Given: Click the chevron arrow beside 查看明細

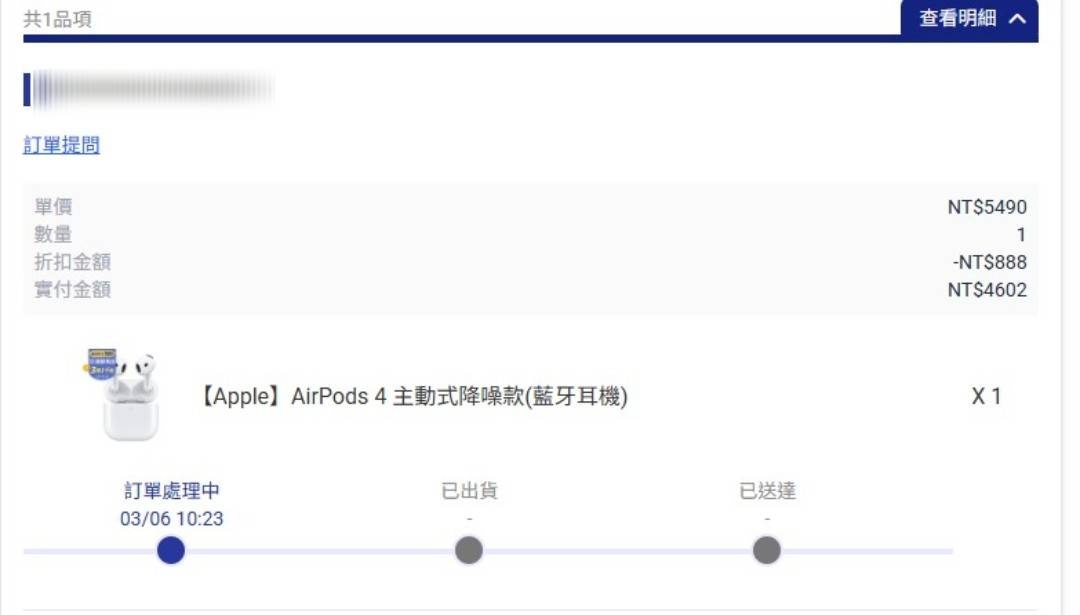Looking at the screenshot, I should pos(1018,19).
